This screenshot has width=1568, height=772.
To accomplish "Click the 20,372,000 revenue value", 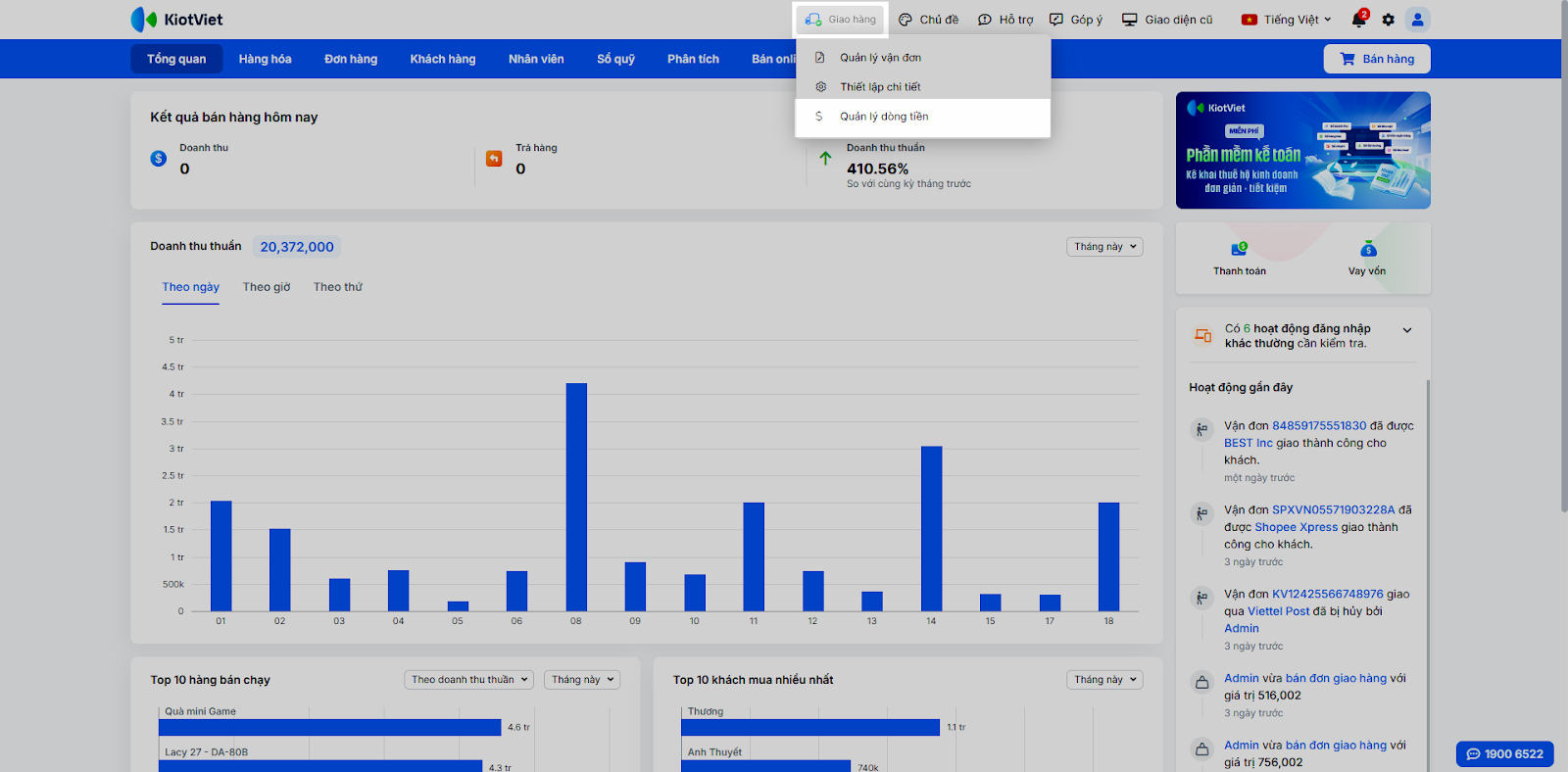I will click(297, 247).
